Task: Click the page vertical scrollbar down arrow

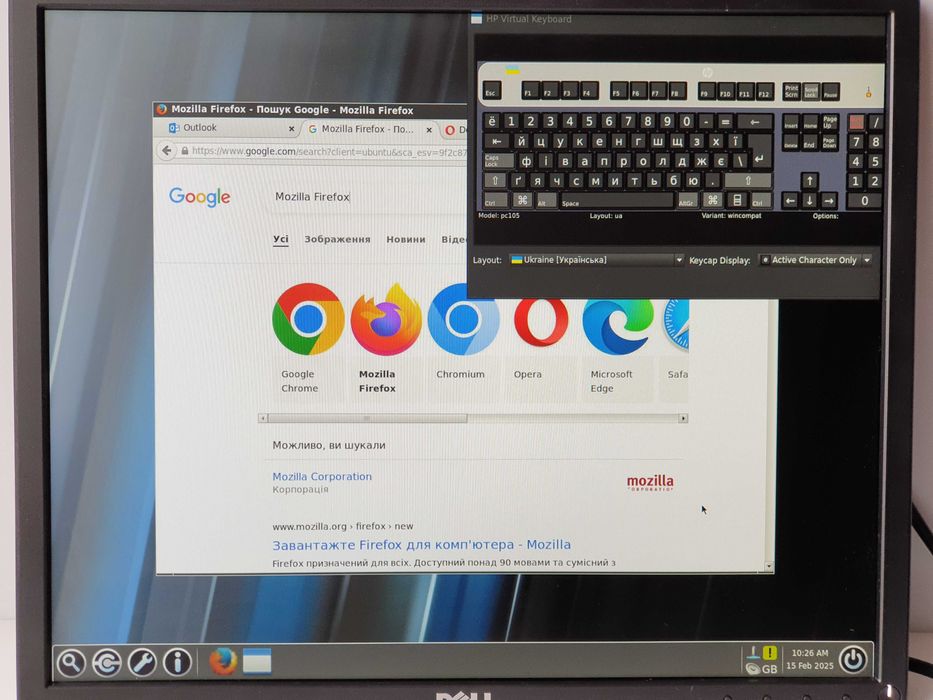Action: point(769,567)
